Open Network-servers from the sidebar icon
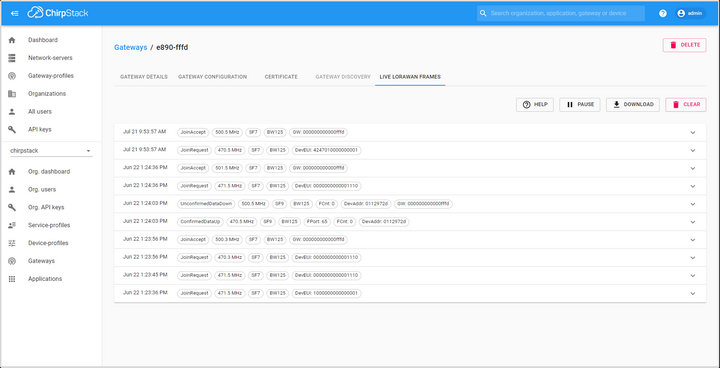Image resolution: width=720 pixels, height=368 pixels. pyautogui.click(x=12, y=58)
